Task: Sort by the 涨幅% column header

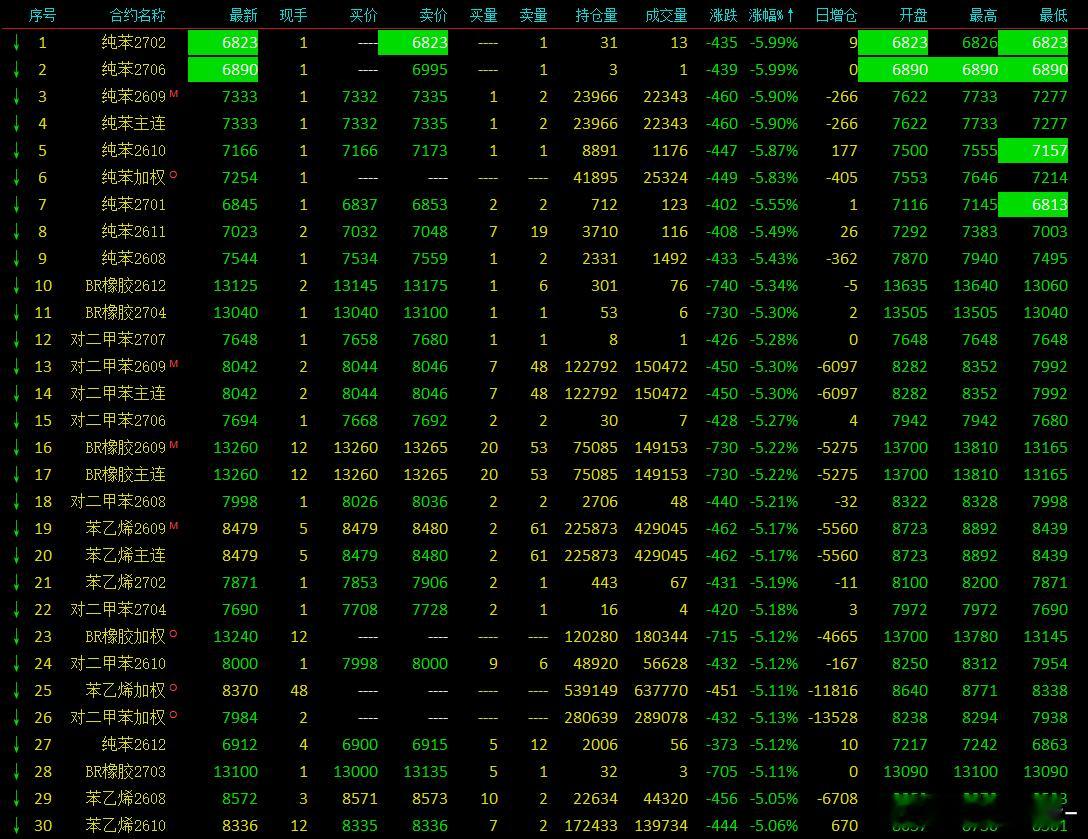Action: coord(766,15)
